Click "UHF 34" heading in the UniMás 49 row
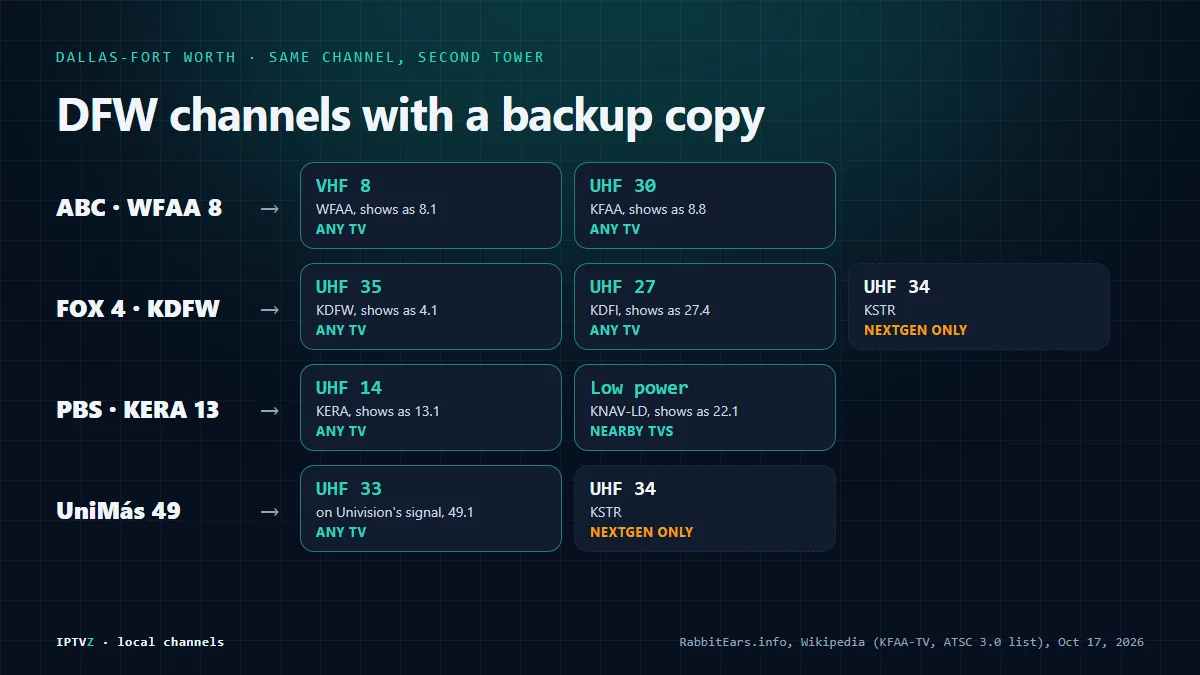The width and height of the screenshot is (1200, 675). point(623,489)
